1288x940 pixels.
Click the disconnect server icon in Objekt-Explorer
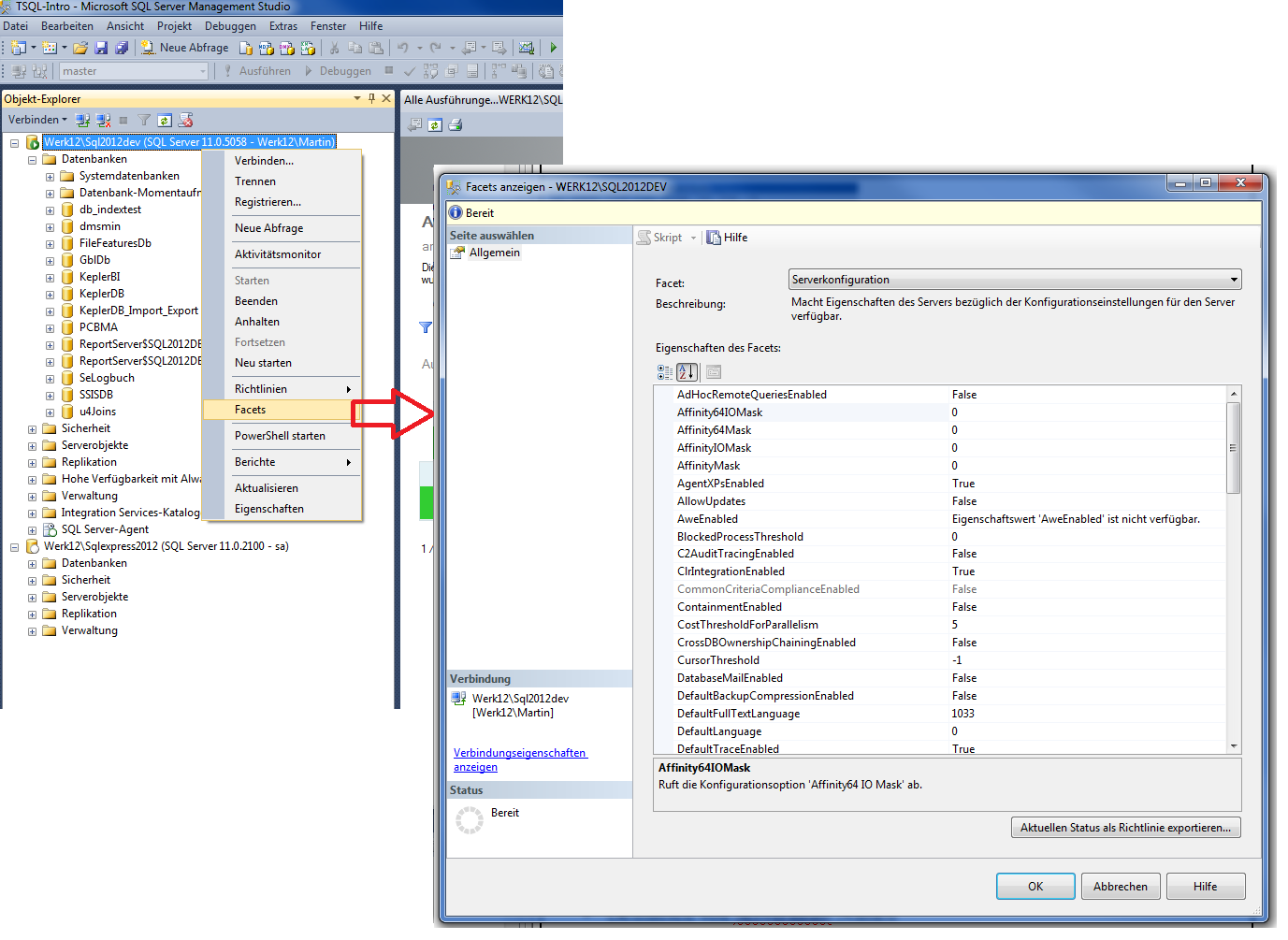[103, 120]
